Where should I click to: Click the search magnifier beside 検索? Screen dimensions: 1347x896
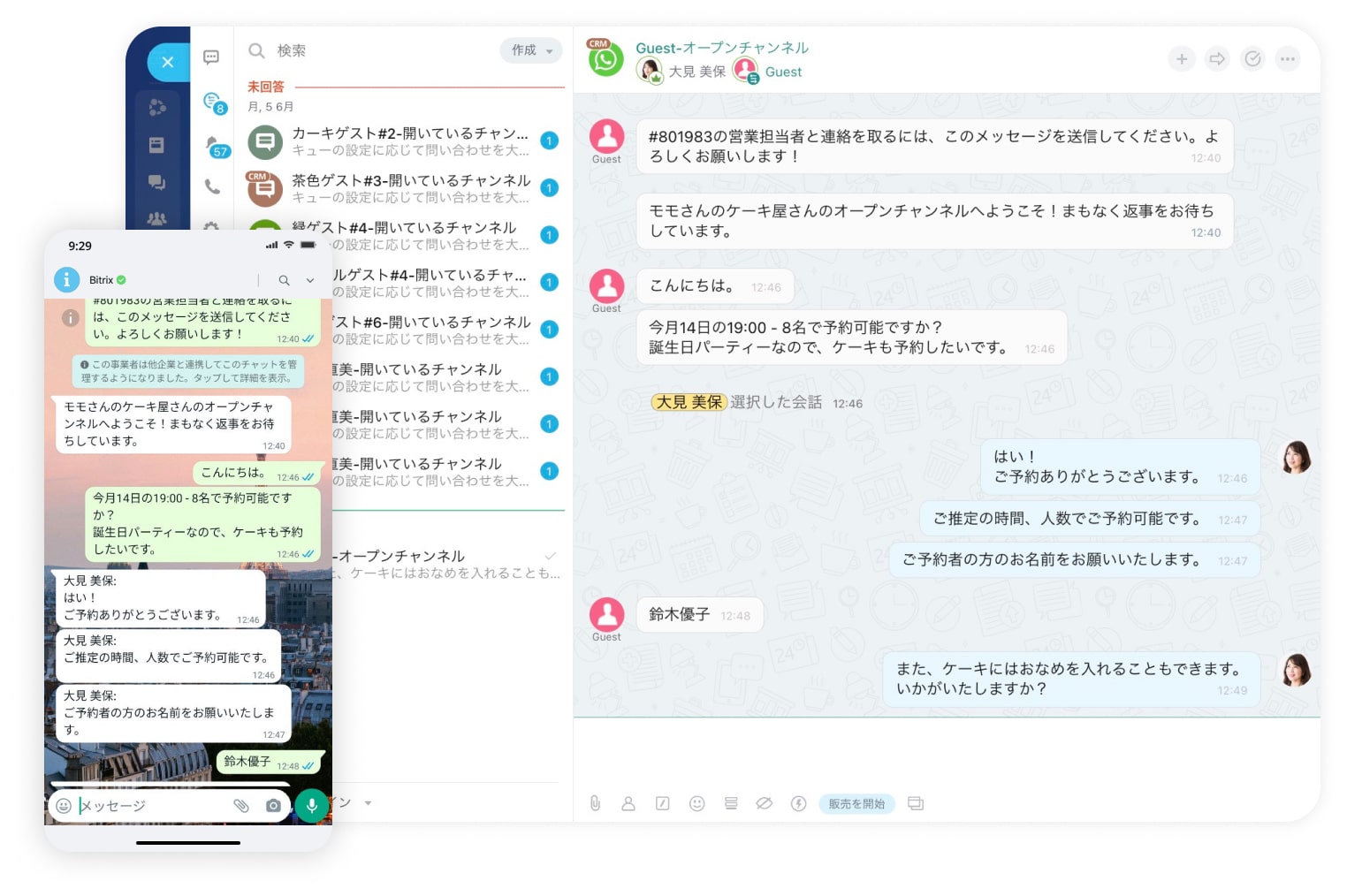coord(256,50)
